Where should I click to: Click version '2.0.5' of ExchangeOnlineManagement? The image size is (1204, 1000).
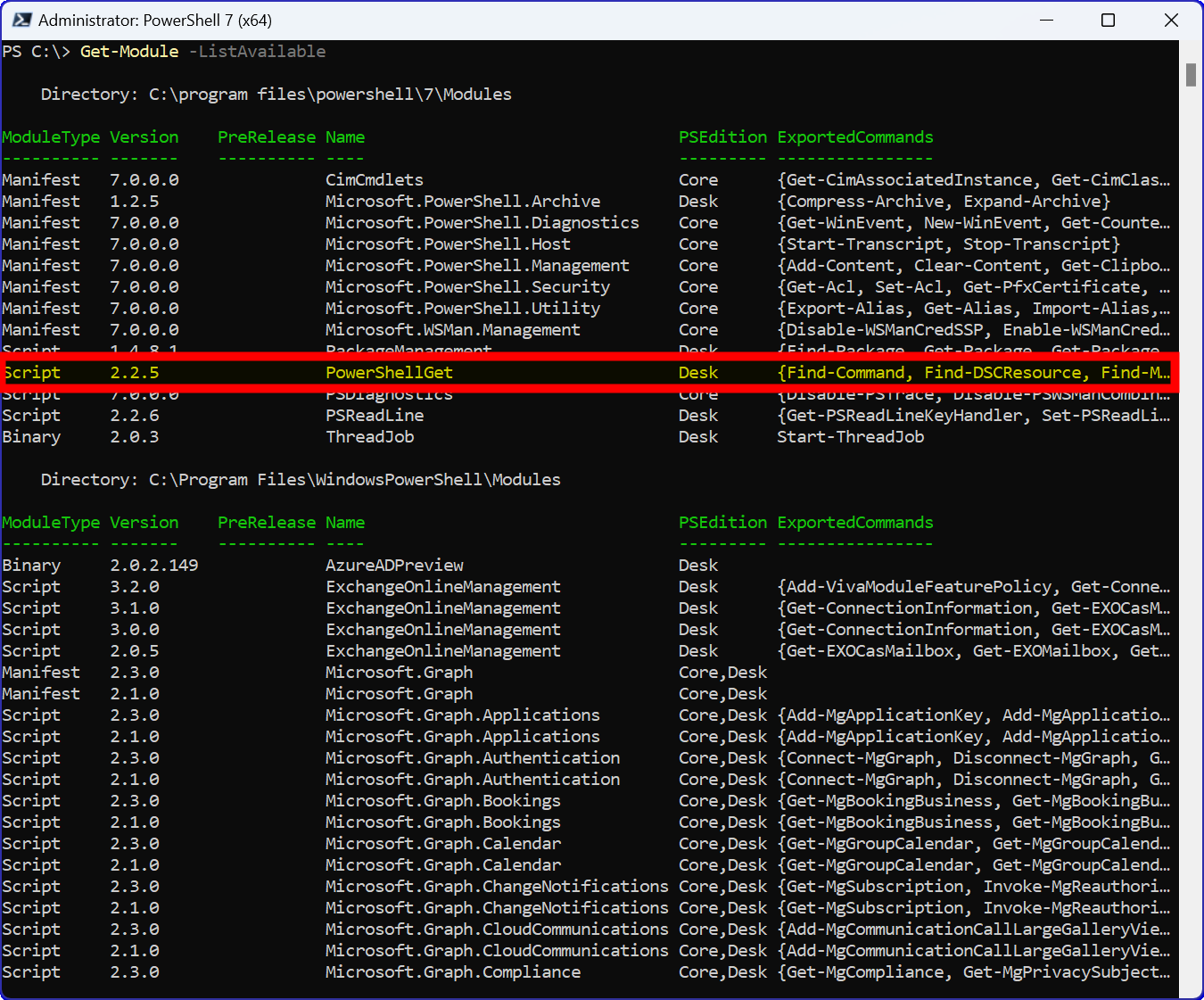135,651
